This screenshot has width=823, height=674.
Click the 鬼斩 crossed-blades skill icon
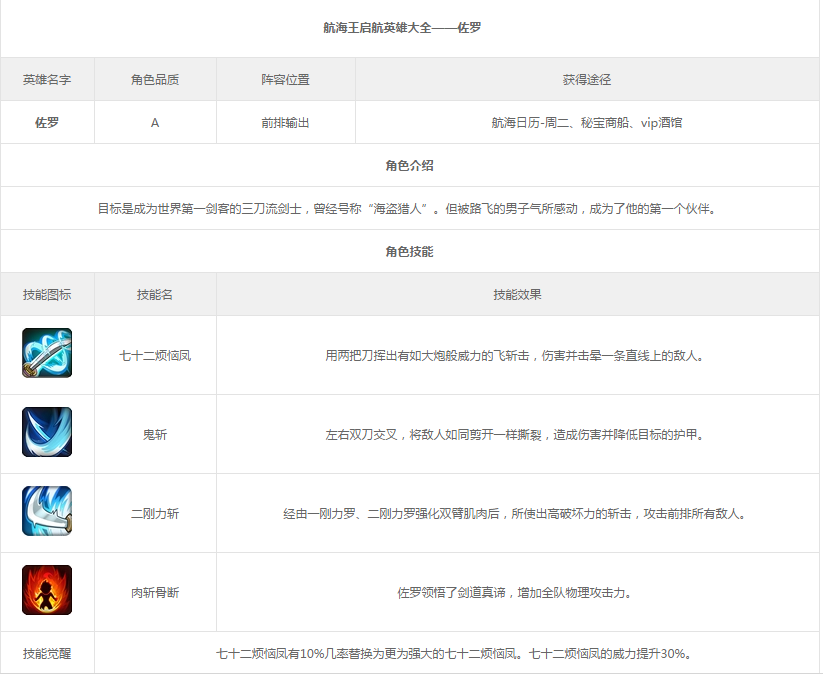click(x=47, y=432)
